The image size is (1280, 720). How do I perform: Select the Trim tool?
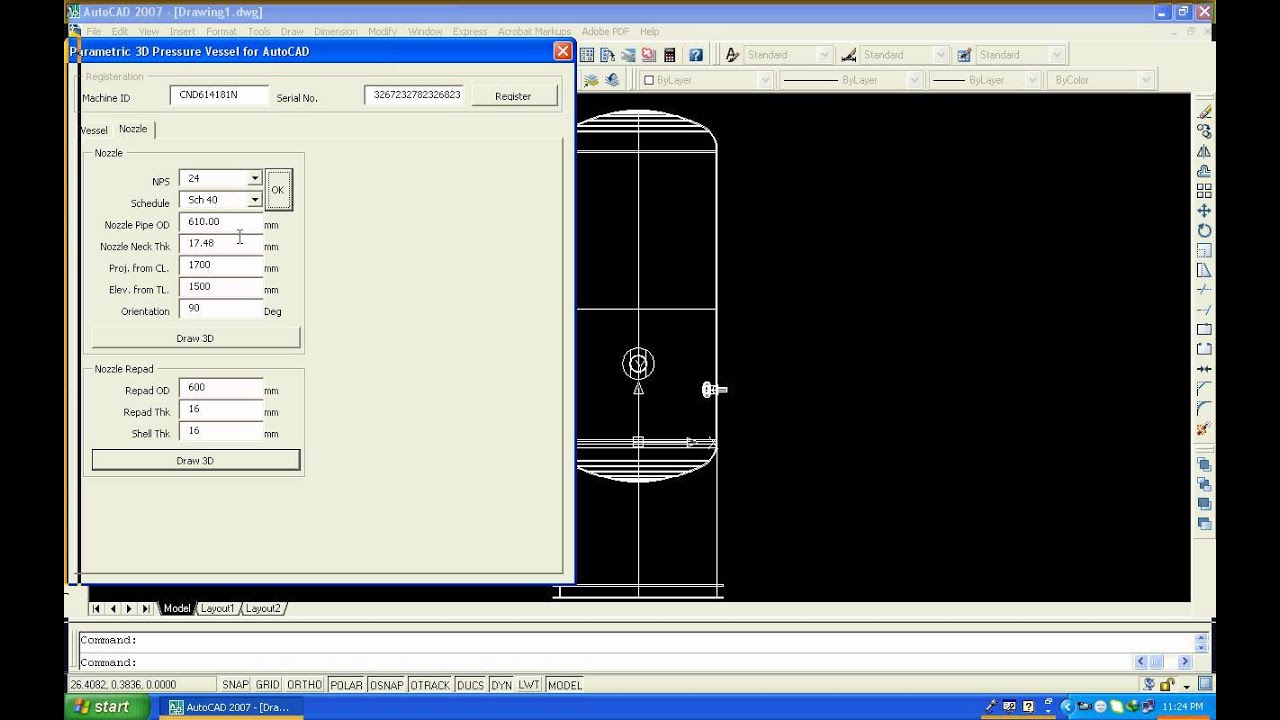point(1204,290)
